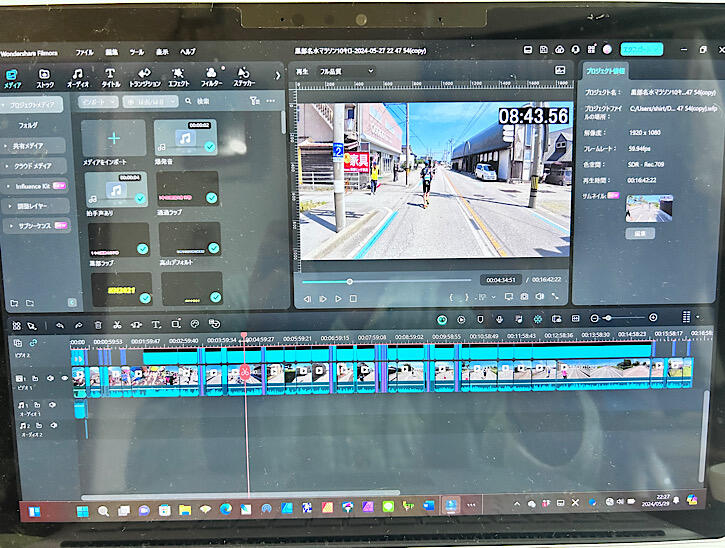Click the snapshot camera icon under preview
The width and height of the screenshot is (725, 548).
(x=524, y=297)
